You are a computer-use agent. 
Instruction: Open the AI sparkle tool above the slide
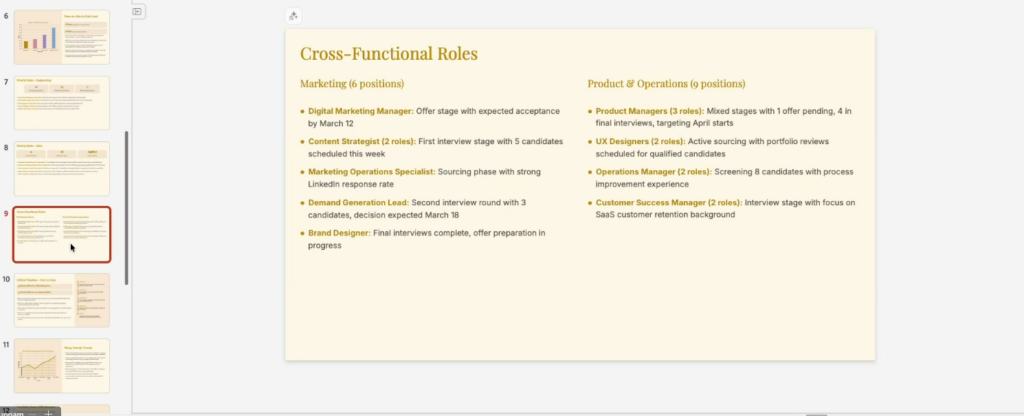tap(293, 15)
